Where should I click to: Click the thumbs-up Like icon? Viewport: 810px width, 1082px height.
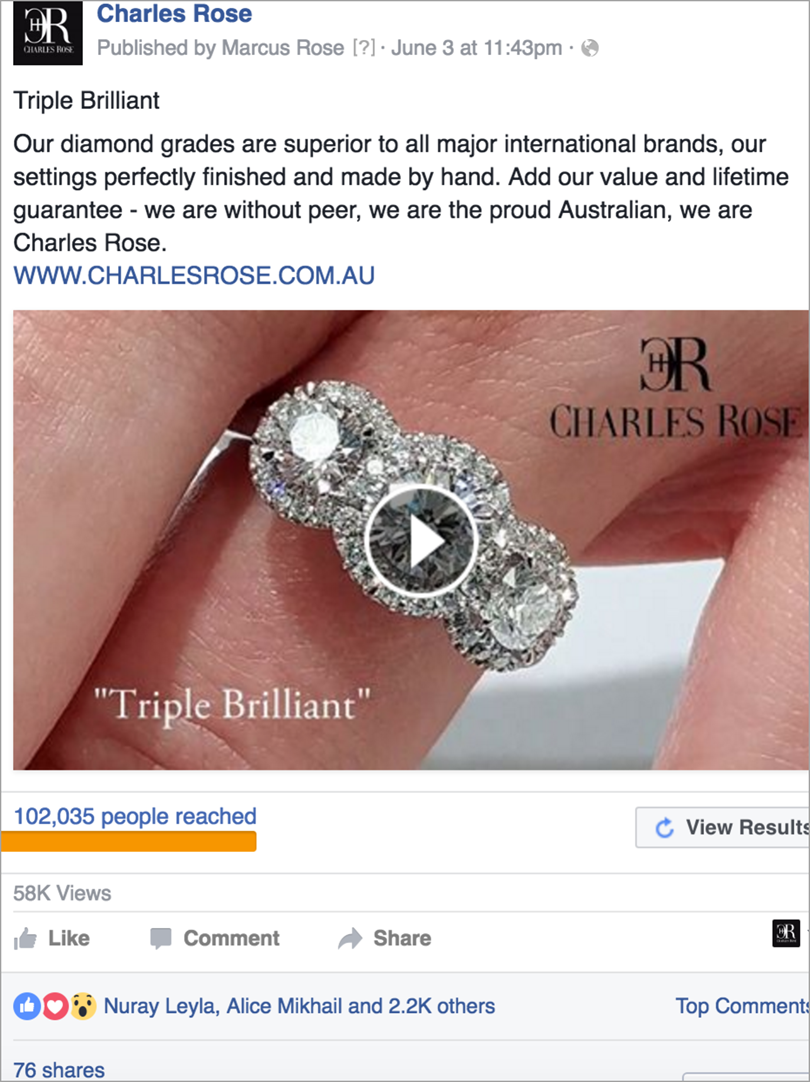[x=26, y=938]
